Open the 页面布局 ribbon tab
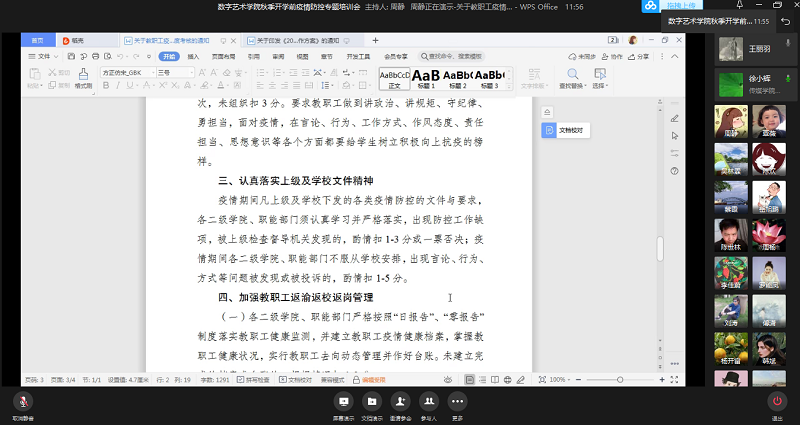This screenshot has width=800, height=425. 223,57
